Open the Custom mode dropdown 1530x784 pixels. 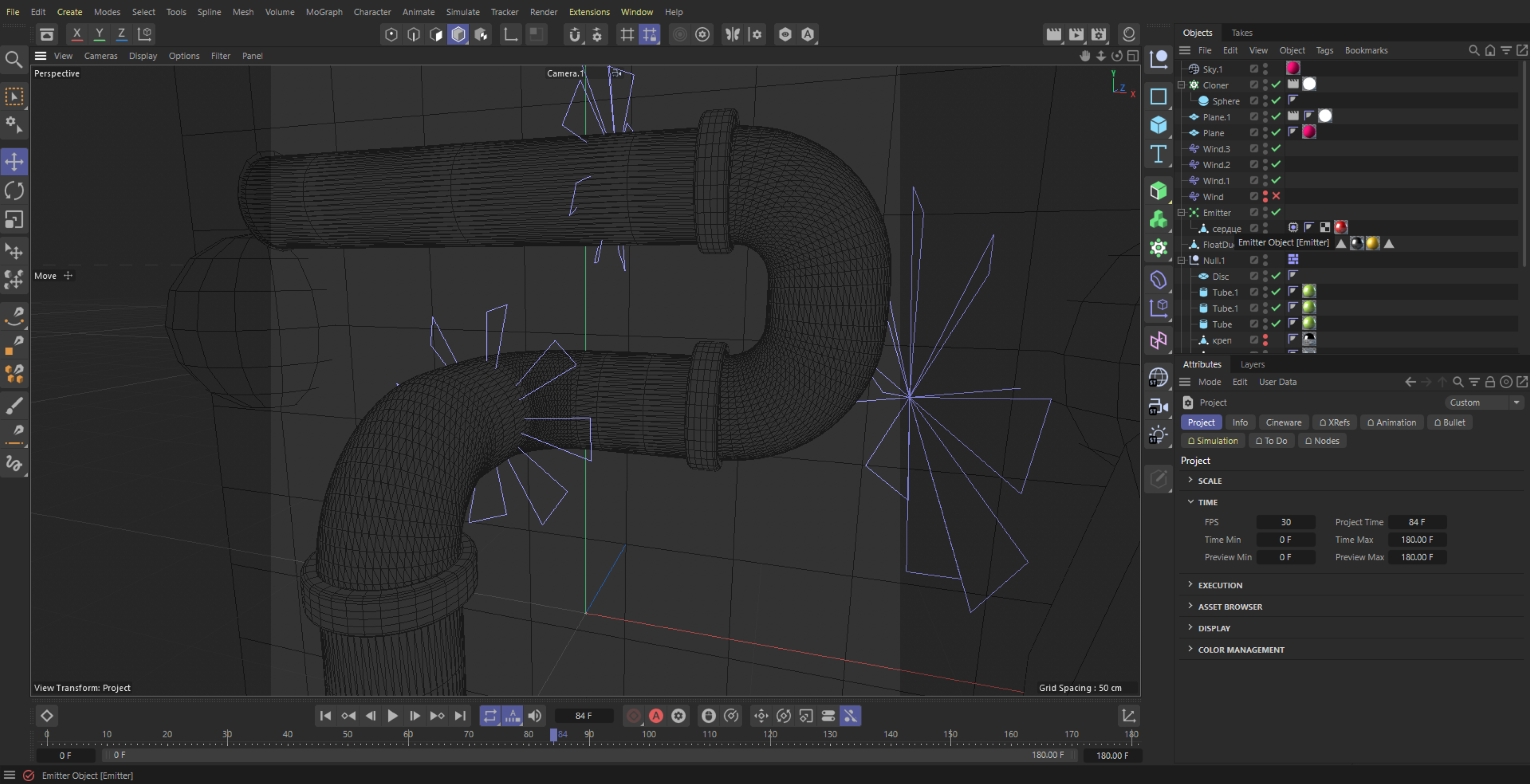click(1484, 403)
